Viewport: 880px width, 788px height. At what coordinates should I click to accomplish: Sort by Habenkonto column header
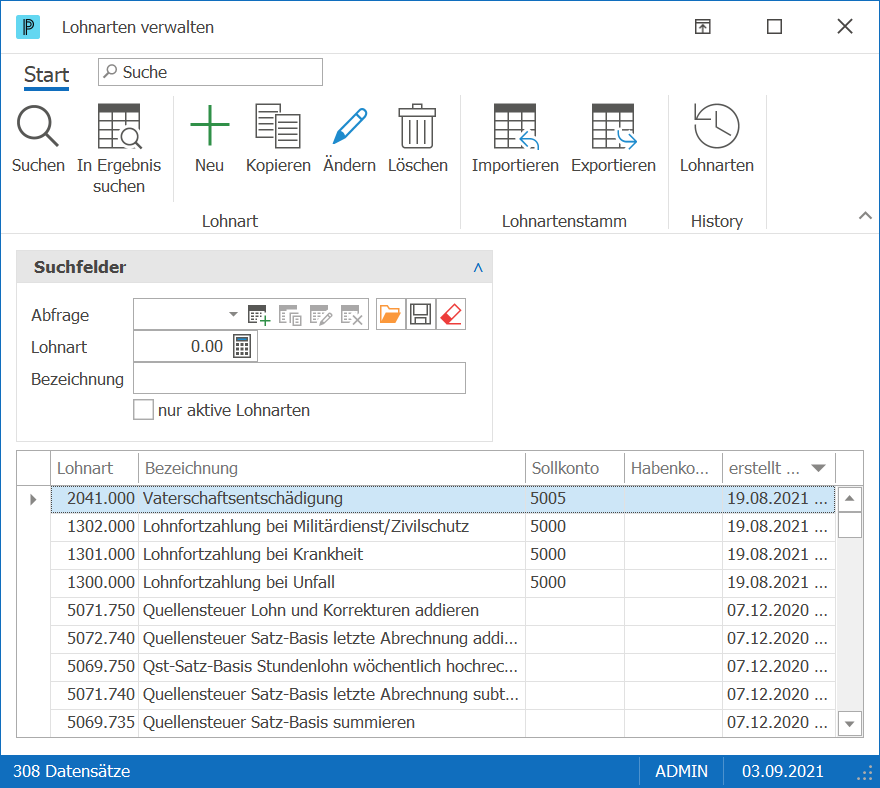[673, 468]
